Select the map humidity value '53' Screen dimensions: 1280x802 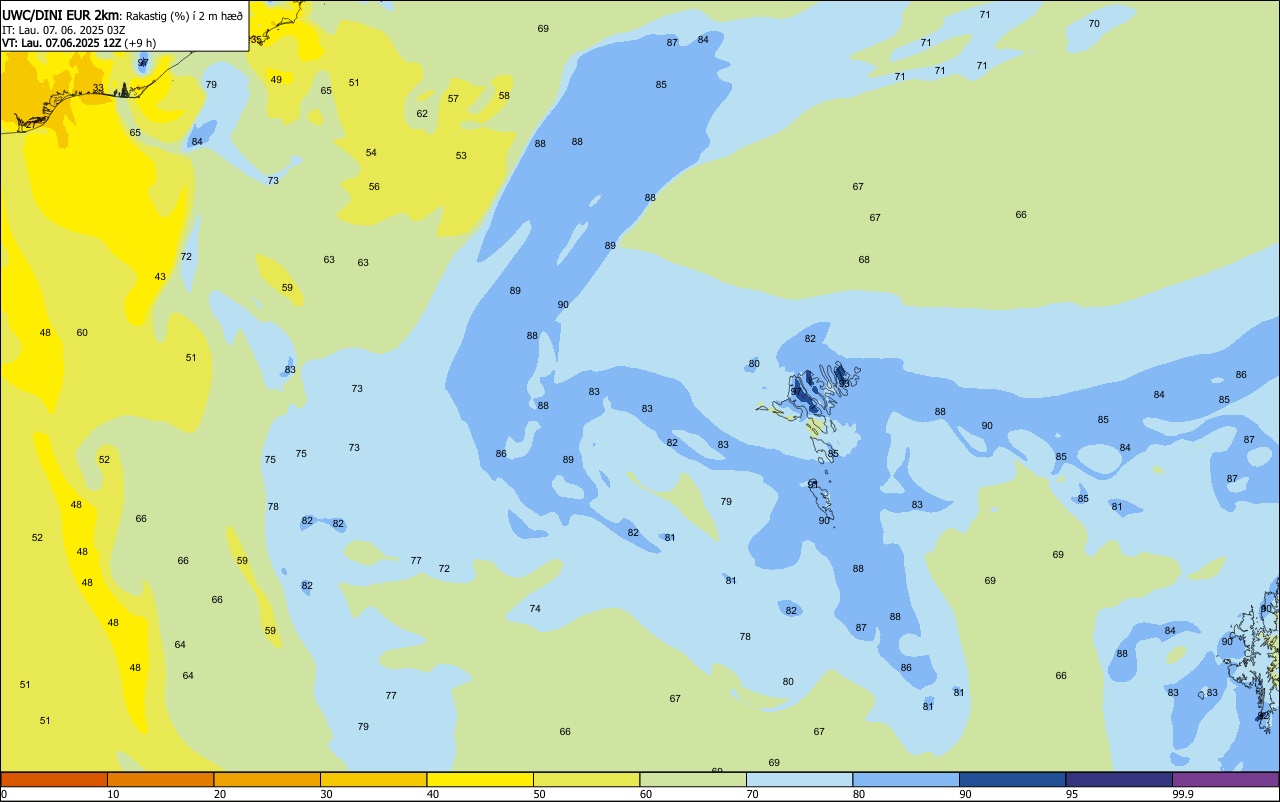tap(461, 156)
